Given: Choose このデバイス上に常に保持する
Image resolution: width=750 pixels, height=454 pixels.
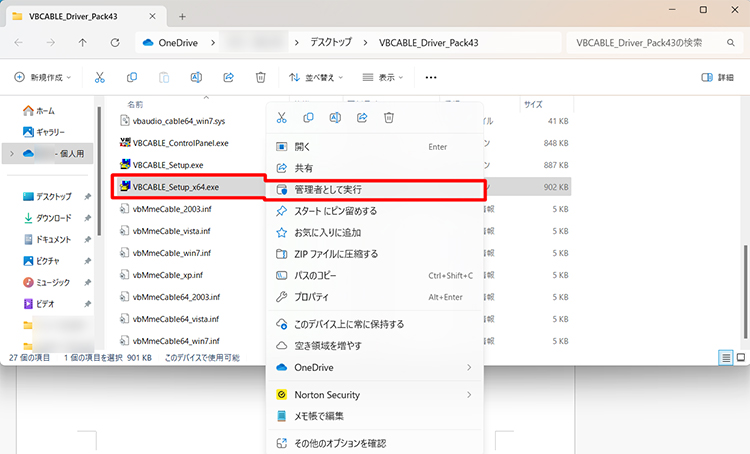Looking at the screenshot, I should (375, 324).
